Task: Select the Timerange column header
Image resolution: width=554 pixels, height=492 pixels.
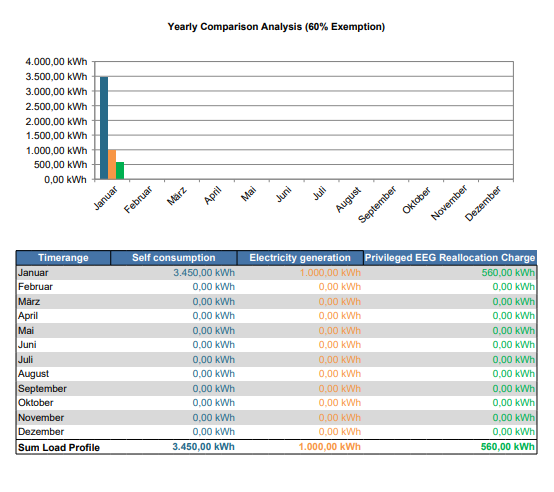Action: click(x=63, y=258)
